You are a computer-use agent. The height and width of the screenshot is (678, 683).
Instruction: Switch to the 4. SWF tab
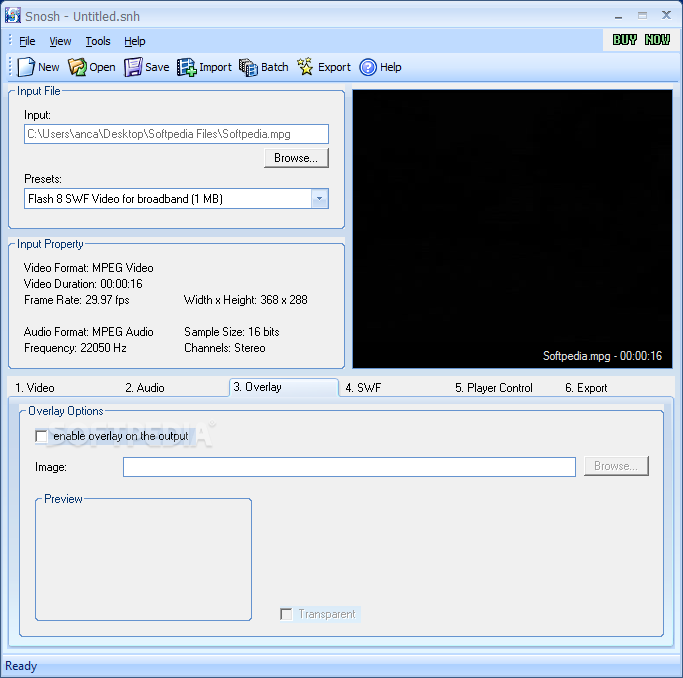[363, 388]
